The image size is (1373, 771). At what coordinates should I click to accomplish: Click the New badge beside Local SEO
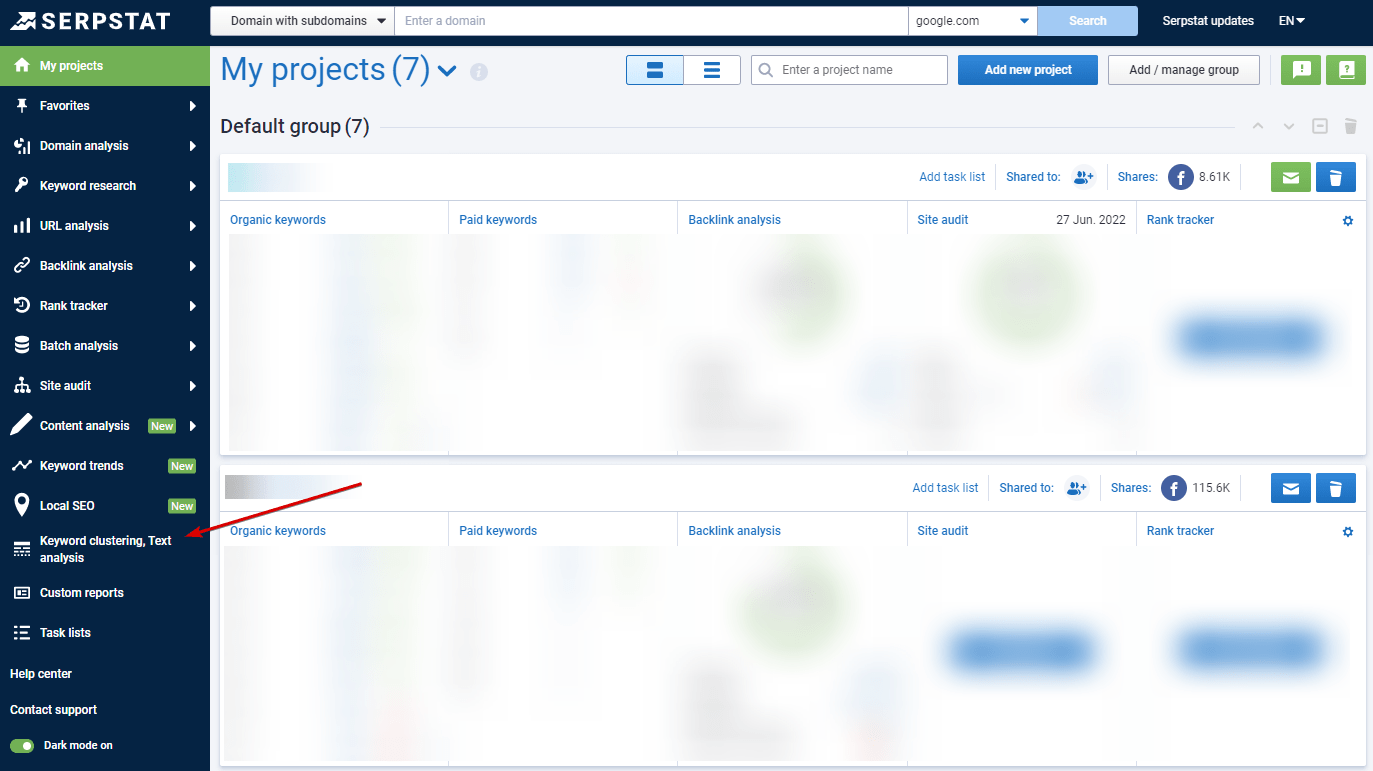tap(182, 506)
